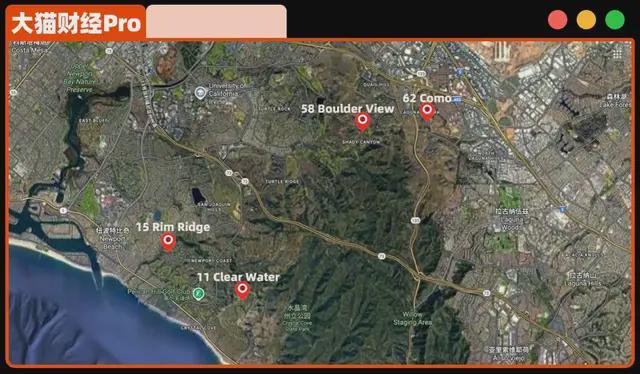Select the University of California map marker
This screenshot has height=374, width=640.
tap(200, 93)
